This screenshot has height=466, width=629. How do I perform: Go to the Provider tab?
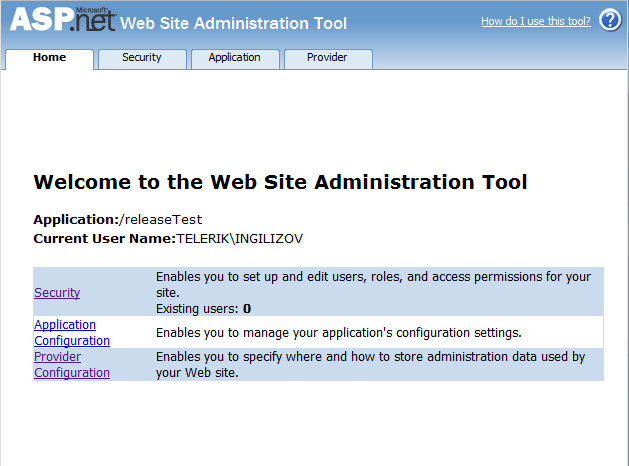(327, 58)
